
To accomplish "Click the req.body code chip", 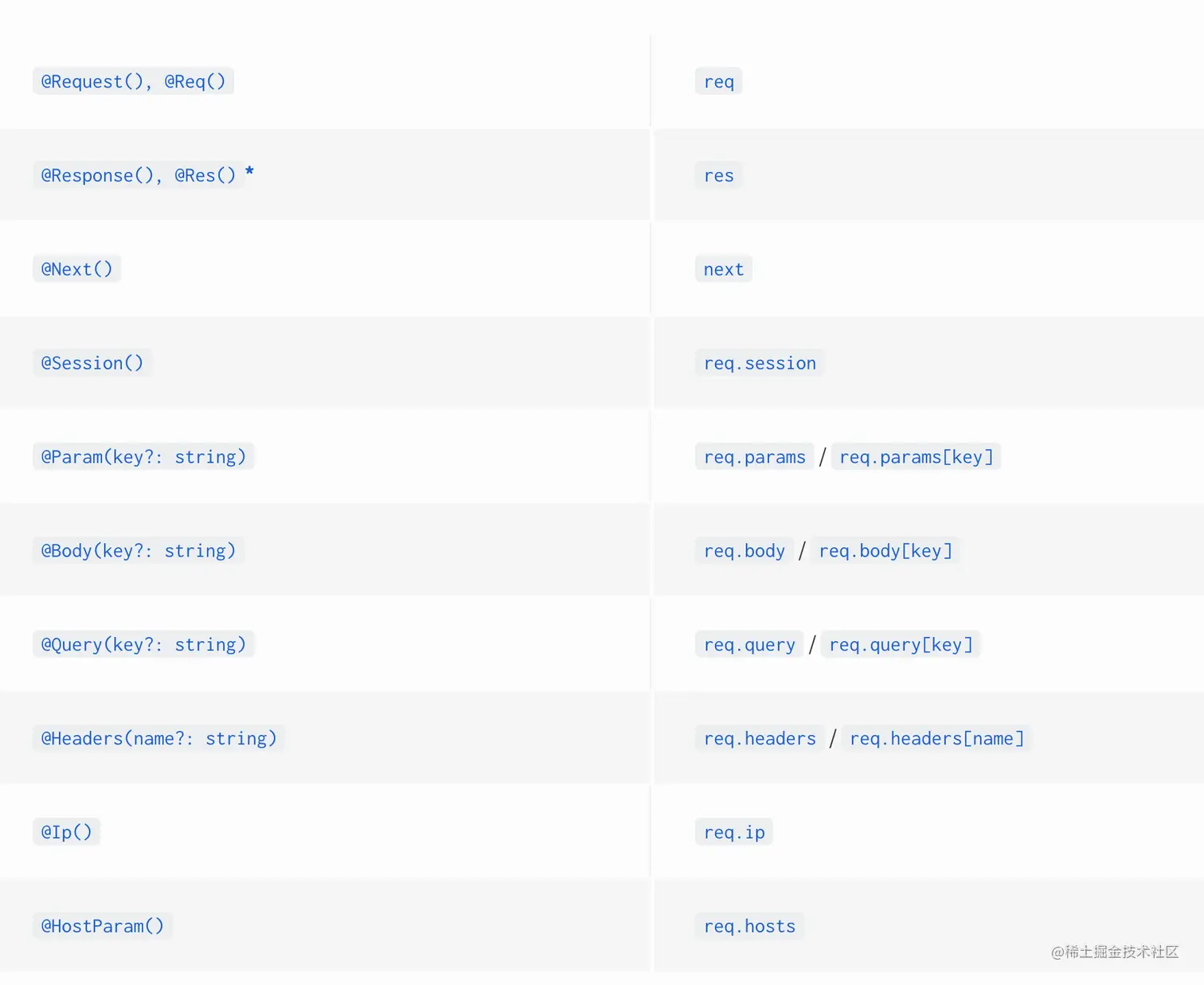I will click(744, 551).
